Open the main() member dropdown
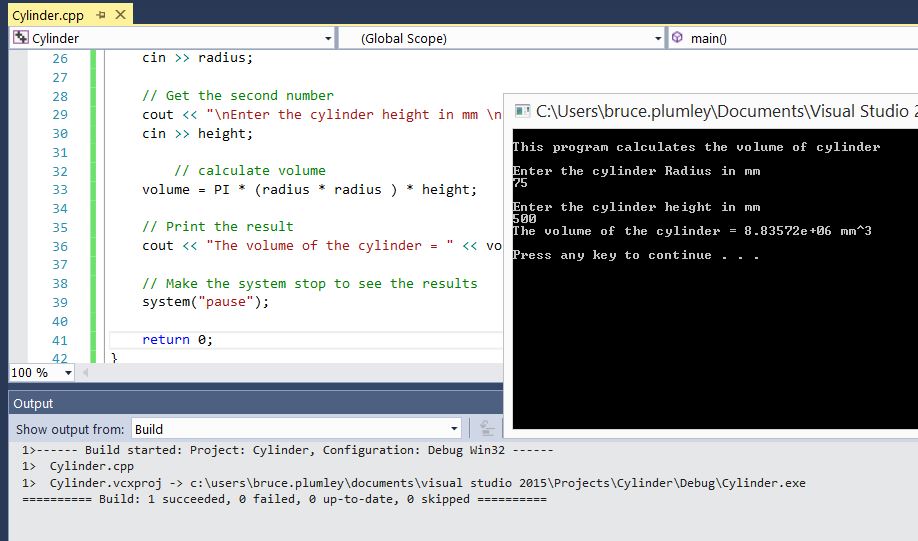This screenshot has width=918, height=541. pos(790,39)
